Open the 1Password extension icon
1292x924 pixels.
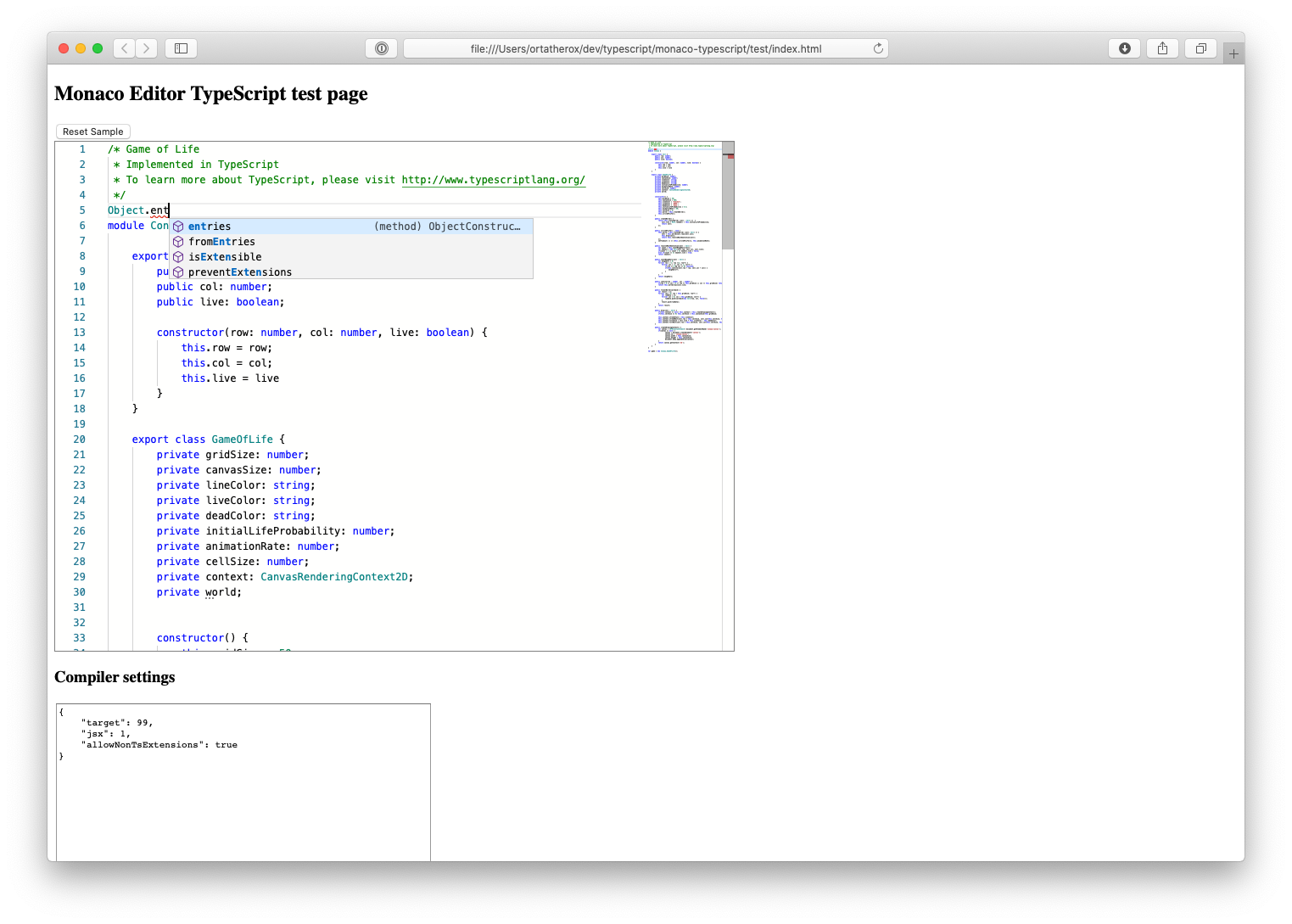pyautogui.click(x=382, y=48)
